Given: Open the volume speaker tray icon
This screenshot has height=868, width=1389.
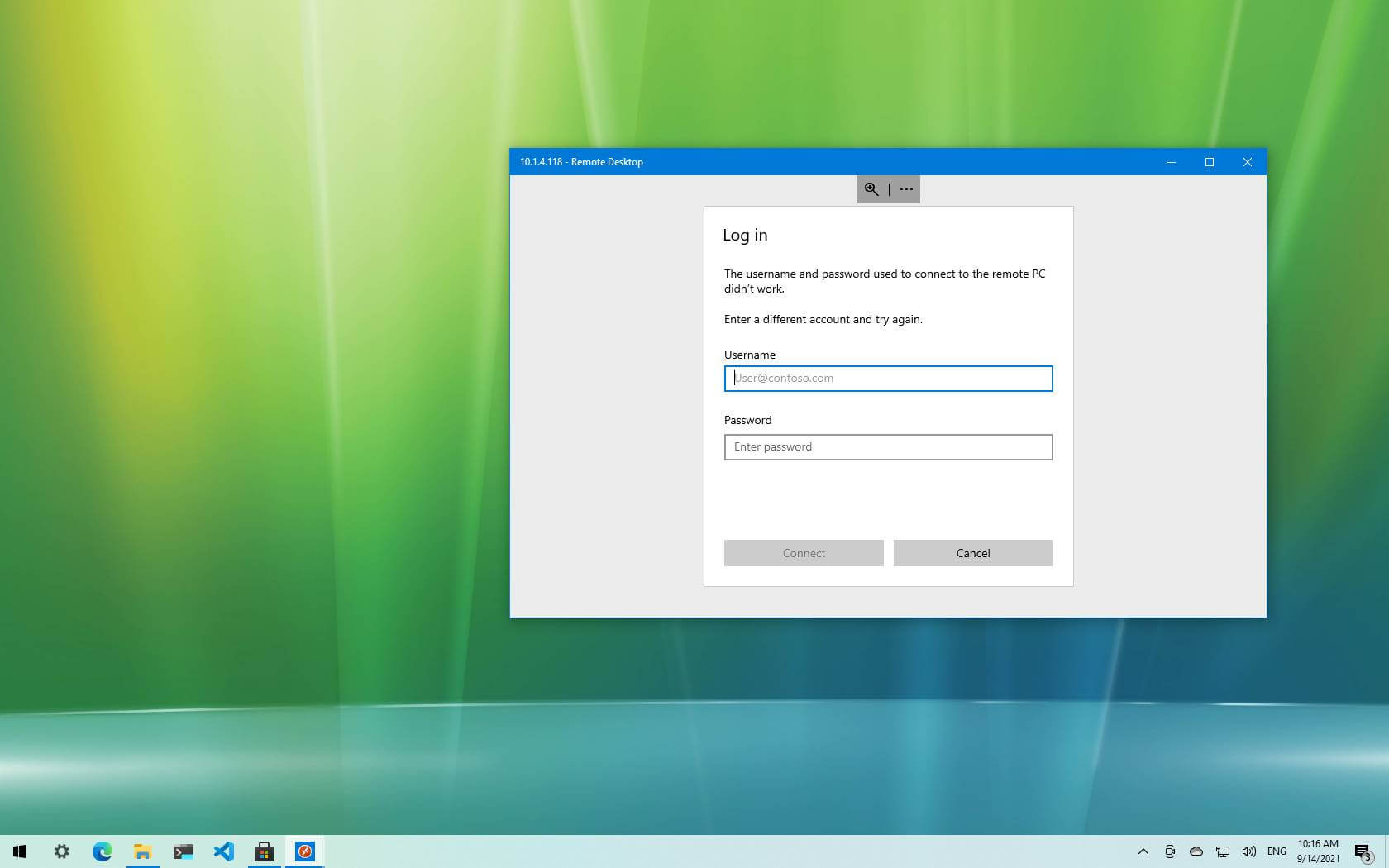Looking at the screenshot, I should coord(1249,851).
